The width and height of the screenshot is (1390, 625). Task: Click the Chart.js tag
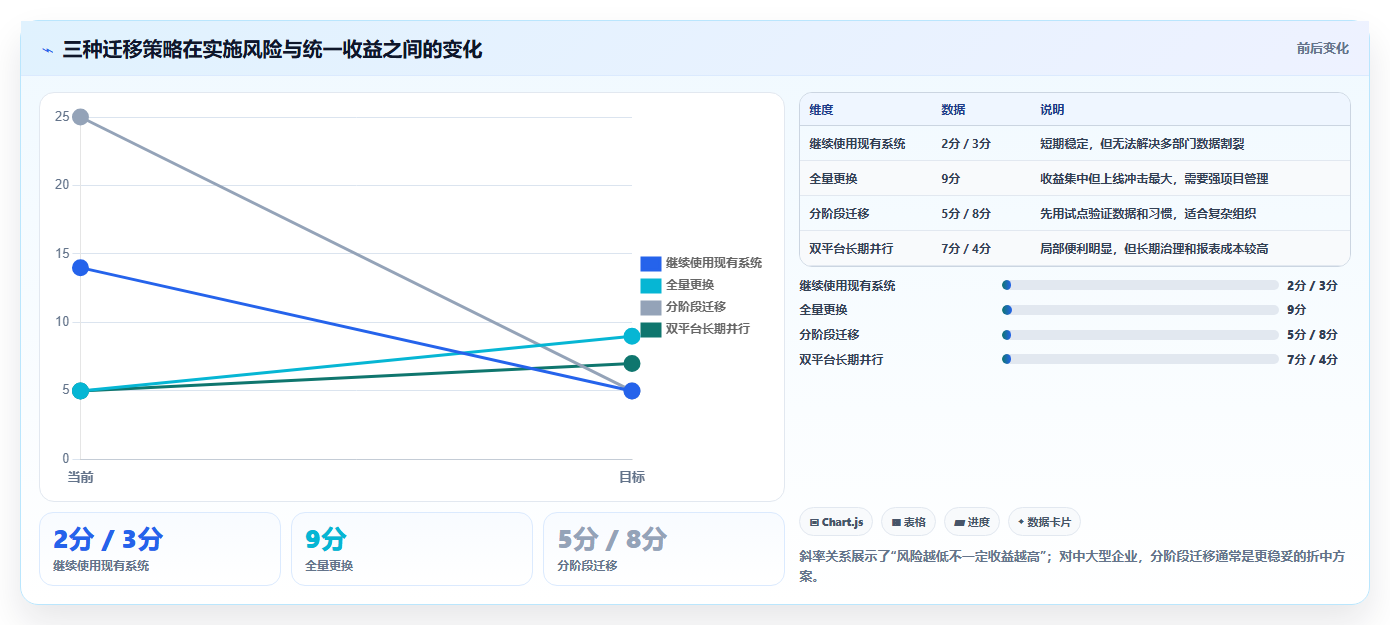tap(836, 522)
